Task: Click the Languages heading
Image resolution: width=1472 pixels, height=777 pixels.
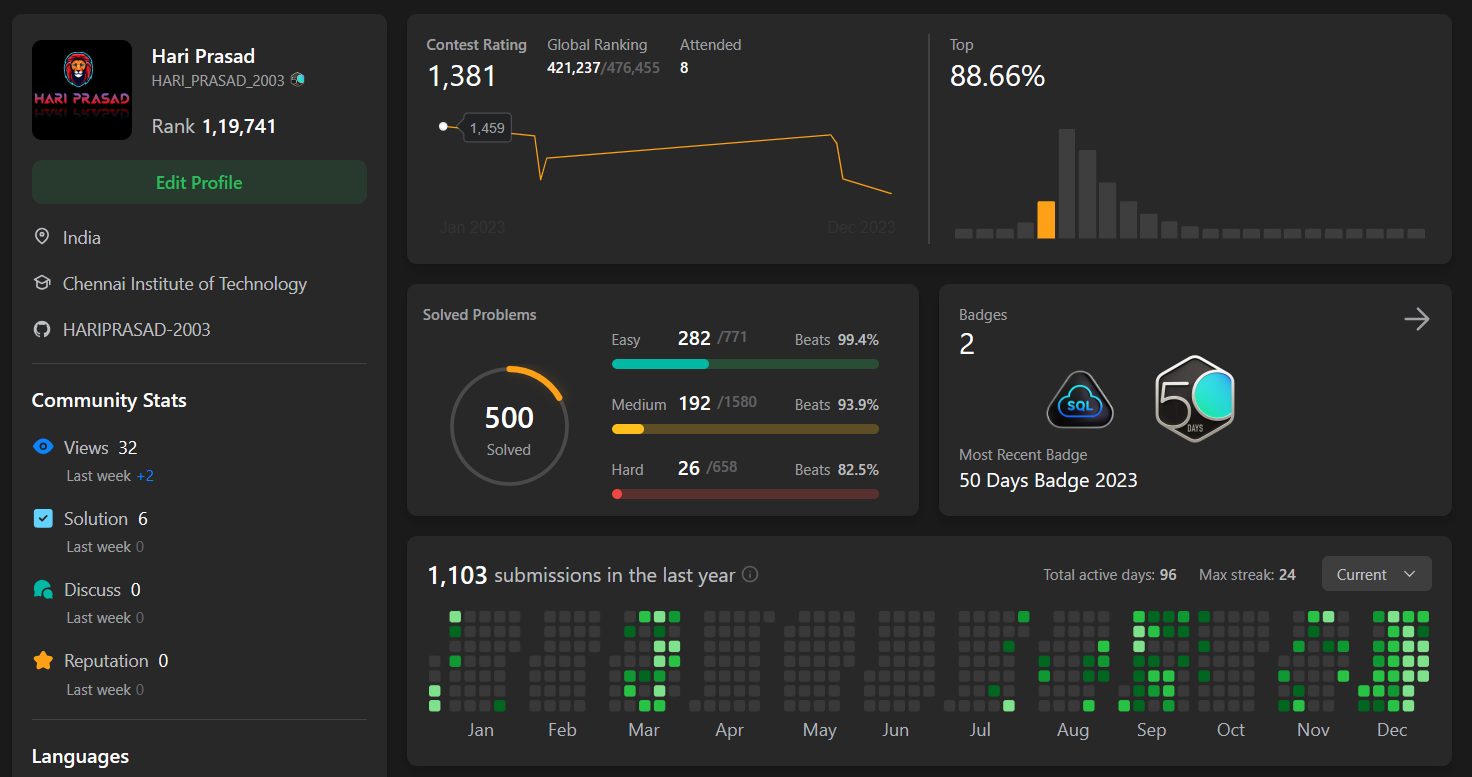Action: [80, 756]
